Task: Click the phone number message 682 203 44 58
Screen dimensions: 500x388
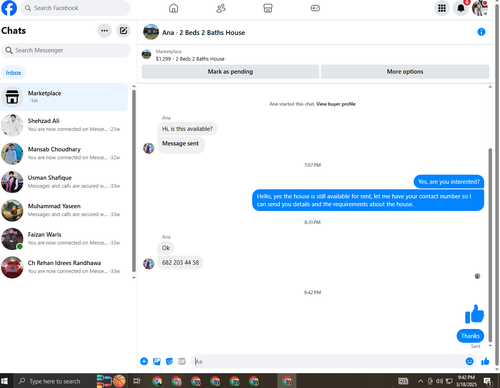Action: [180, 263]
